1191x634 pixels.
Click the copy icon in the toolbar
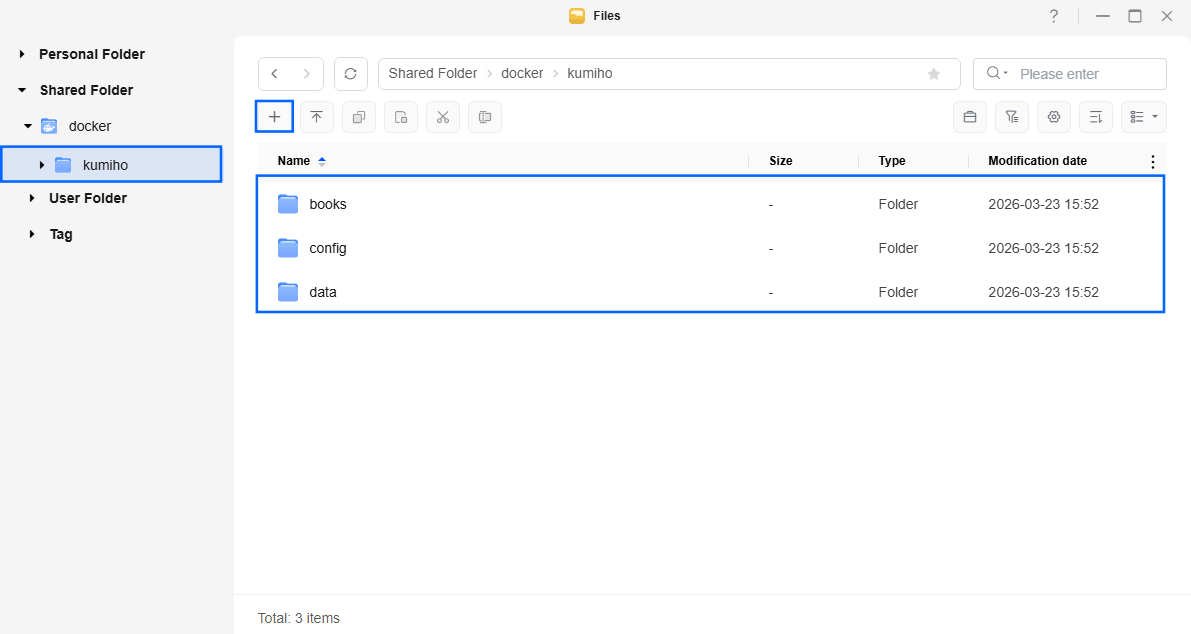[358, 117]
